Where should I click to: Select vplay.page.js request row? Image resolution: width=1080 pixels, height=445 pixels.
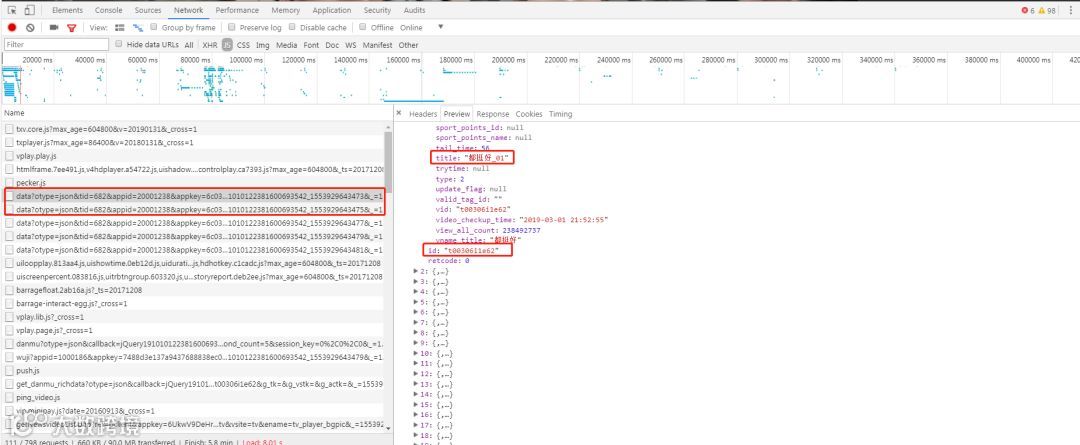click(x=194, y=330)
